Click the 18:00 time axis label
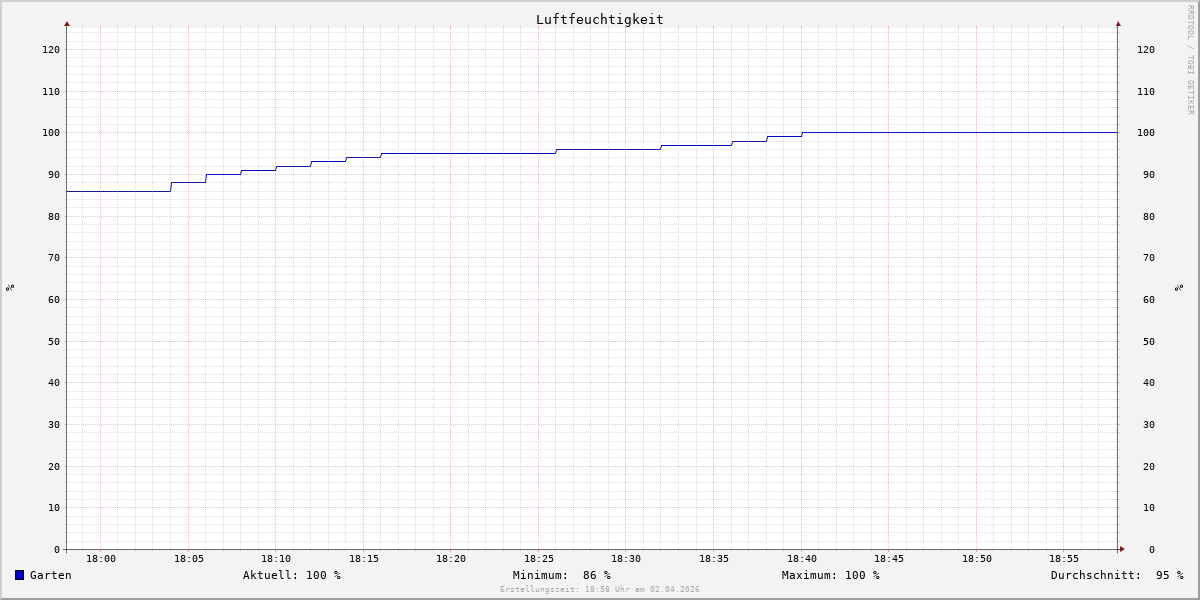The width and height of the screenshot is (1200, 600). click(101, 559)
